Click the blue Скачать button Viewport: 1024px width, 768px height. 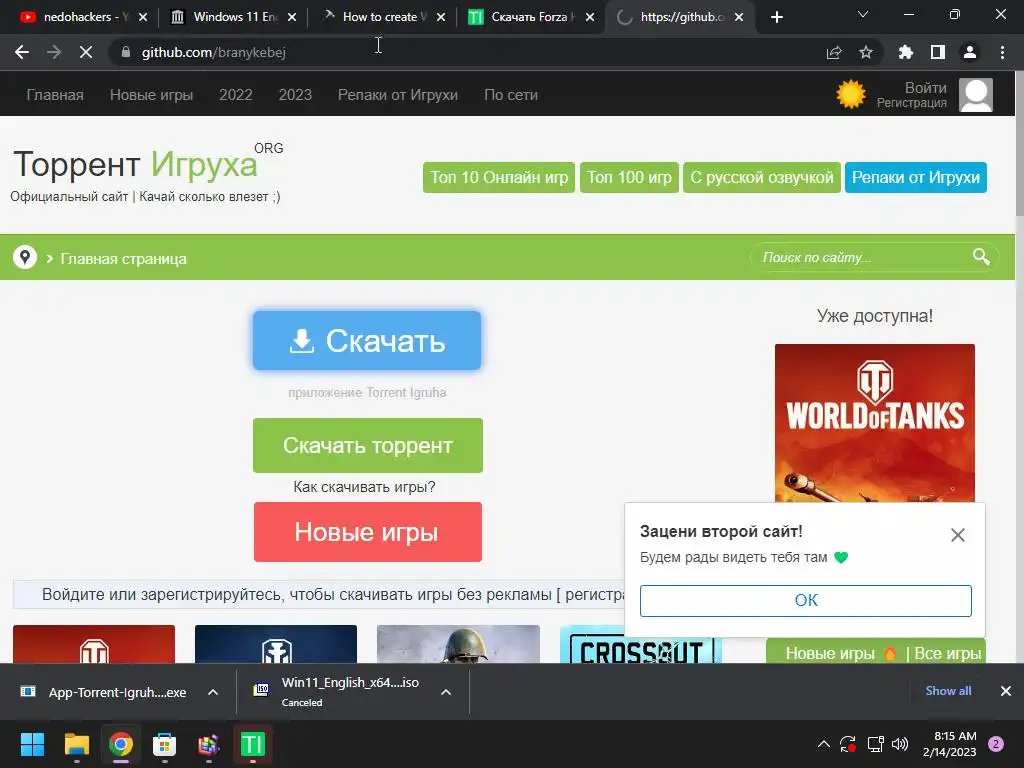click(x=367, y=340)
